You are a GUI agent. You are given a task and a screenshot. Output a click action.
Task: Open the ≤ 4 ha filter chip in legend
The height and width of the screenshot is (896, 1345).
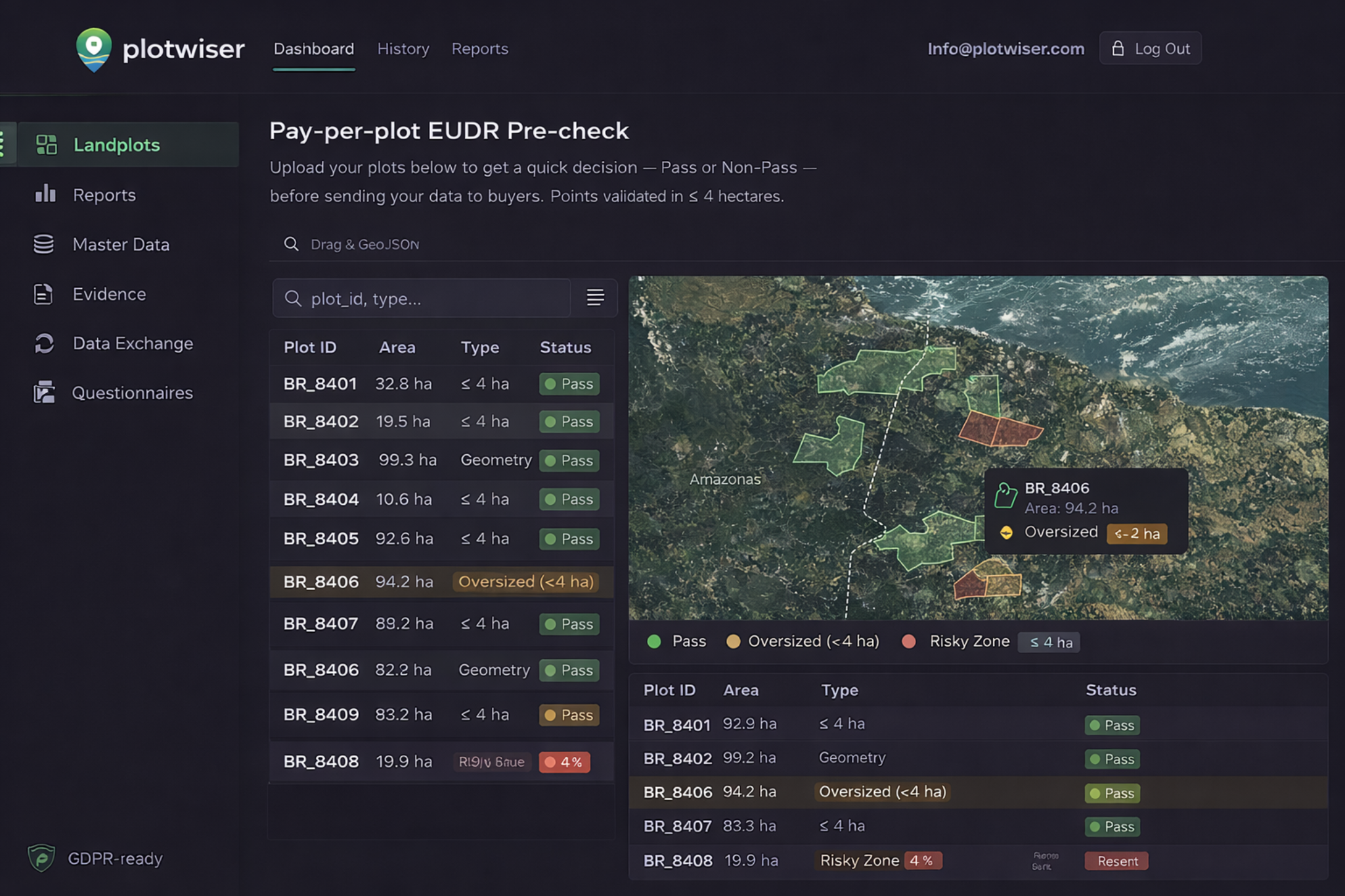(x=1048, y=642)
